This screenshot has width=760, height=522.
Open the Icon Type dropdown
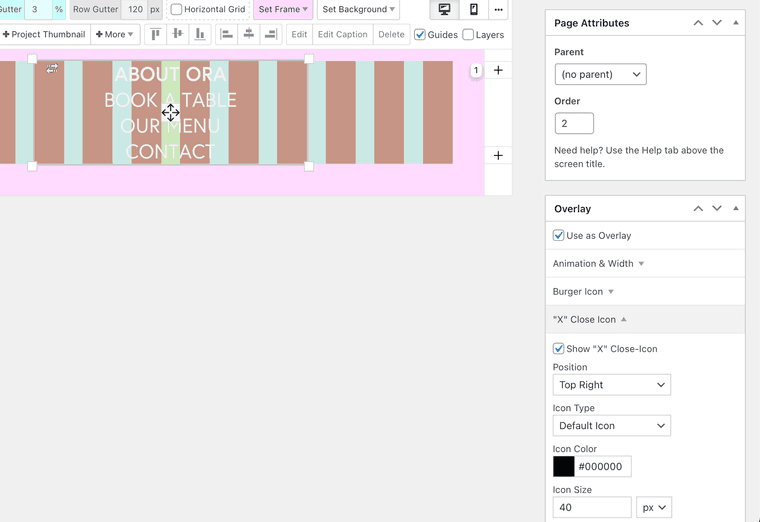(611, 426)
